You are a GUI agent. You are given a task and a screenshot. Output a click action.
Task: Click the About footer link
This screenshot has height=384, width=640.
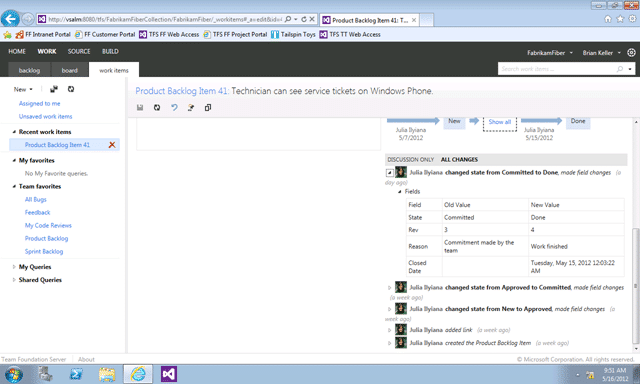(x=86, y=360)
